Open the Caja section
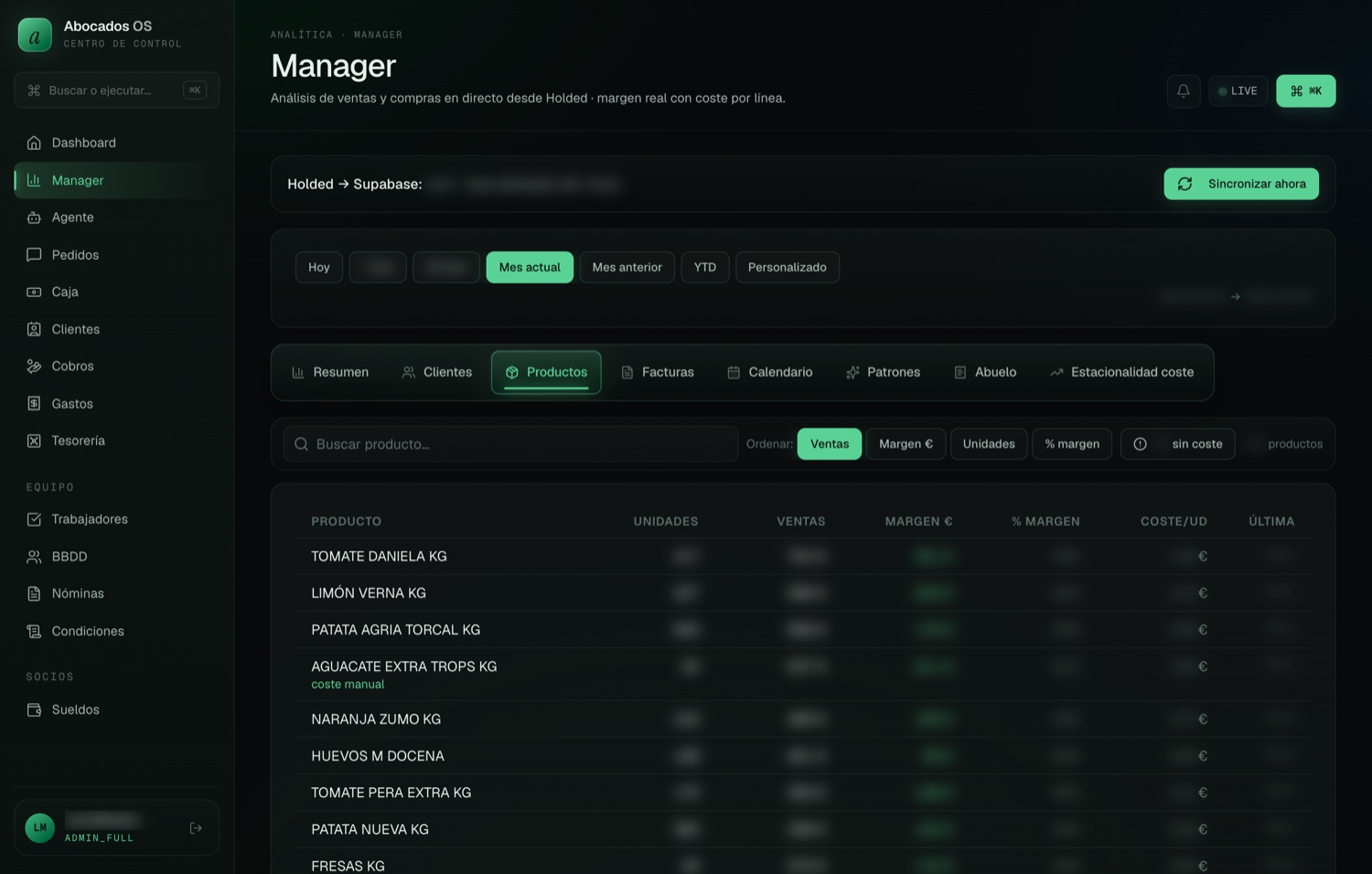This screenshot has height=874, width=1372. click(x=117, y=292)
